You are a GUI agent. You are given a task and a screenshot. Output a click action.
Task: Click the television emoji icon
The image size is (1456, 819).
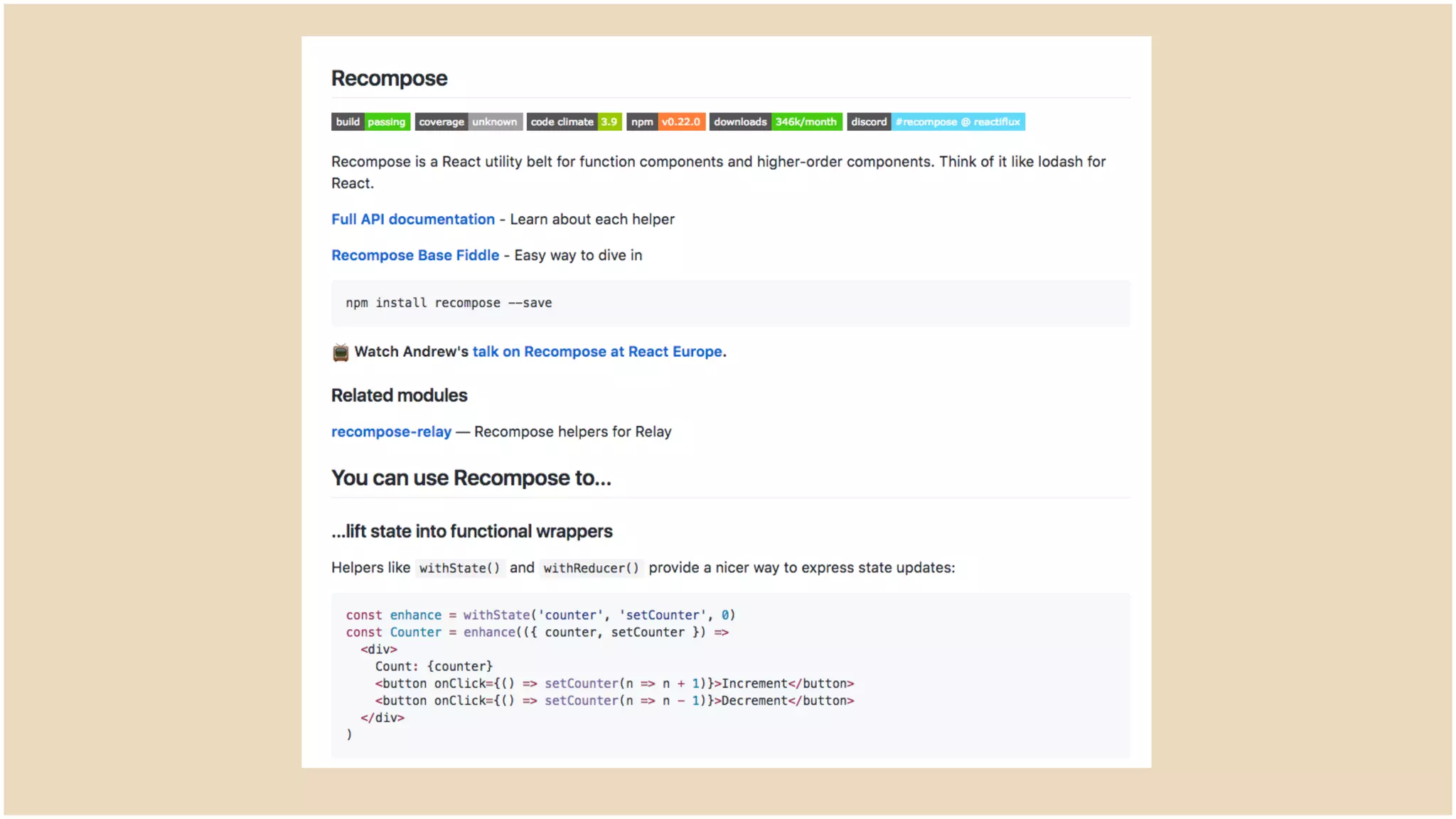341,352
